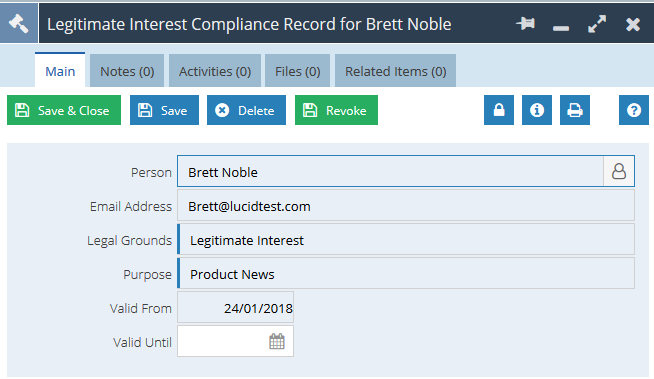
Task: Pin the compliance record window
Action: (526, 23)
